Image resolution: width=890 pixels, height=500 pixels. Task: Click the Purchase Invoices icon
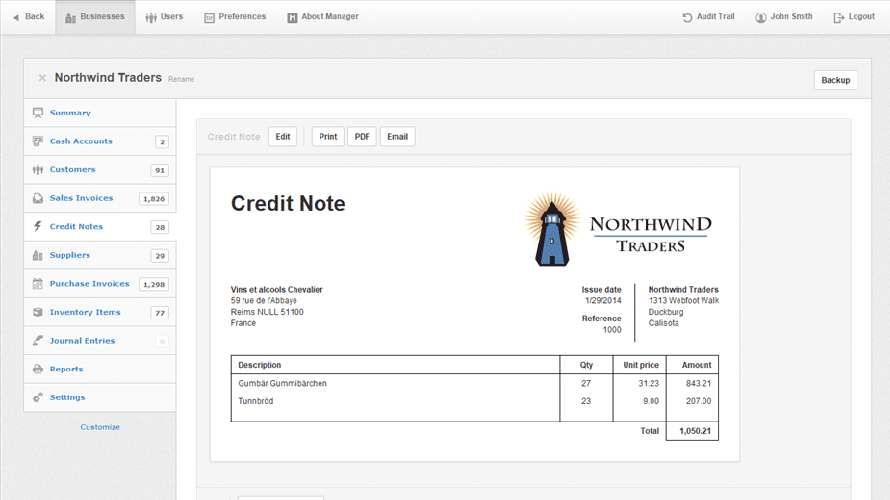[x=38, y=284]
